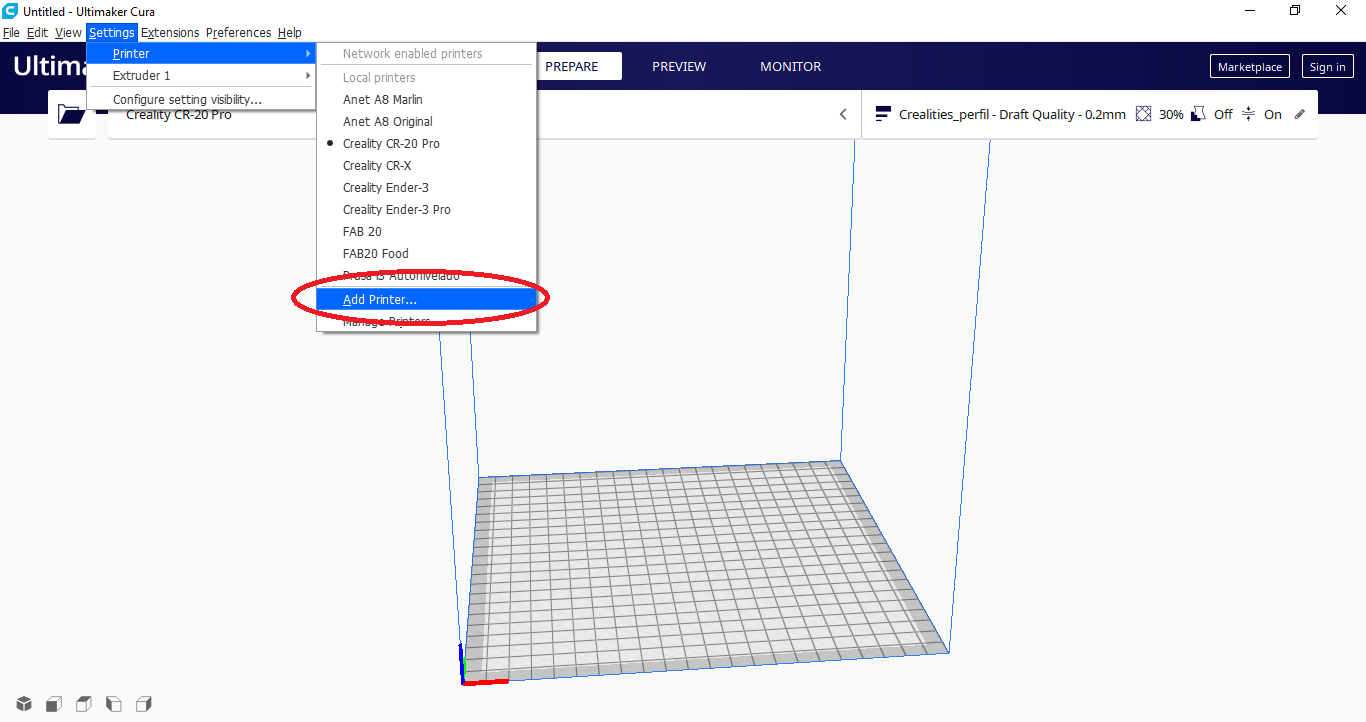1366x722 pixels.
Task: Switch to left side view cube icon
Action: tap(114, 703)
